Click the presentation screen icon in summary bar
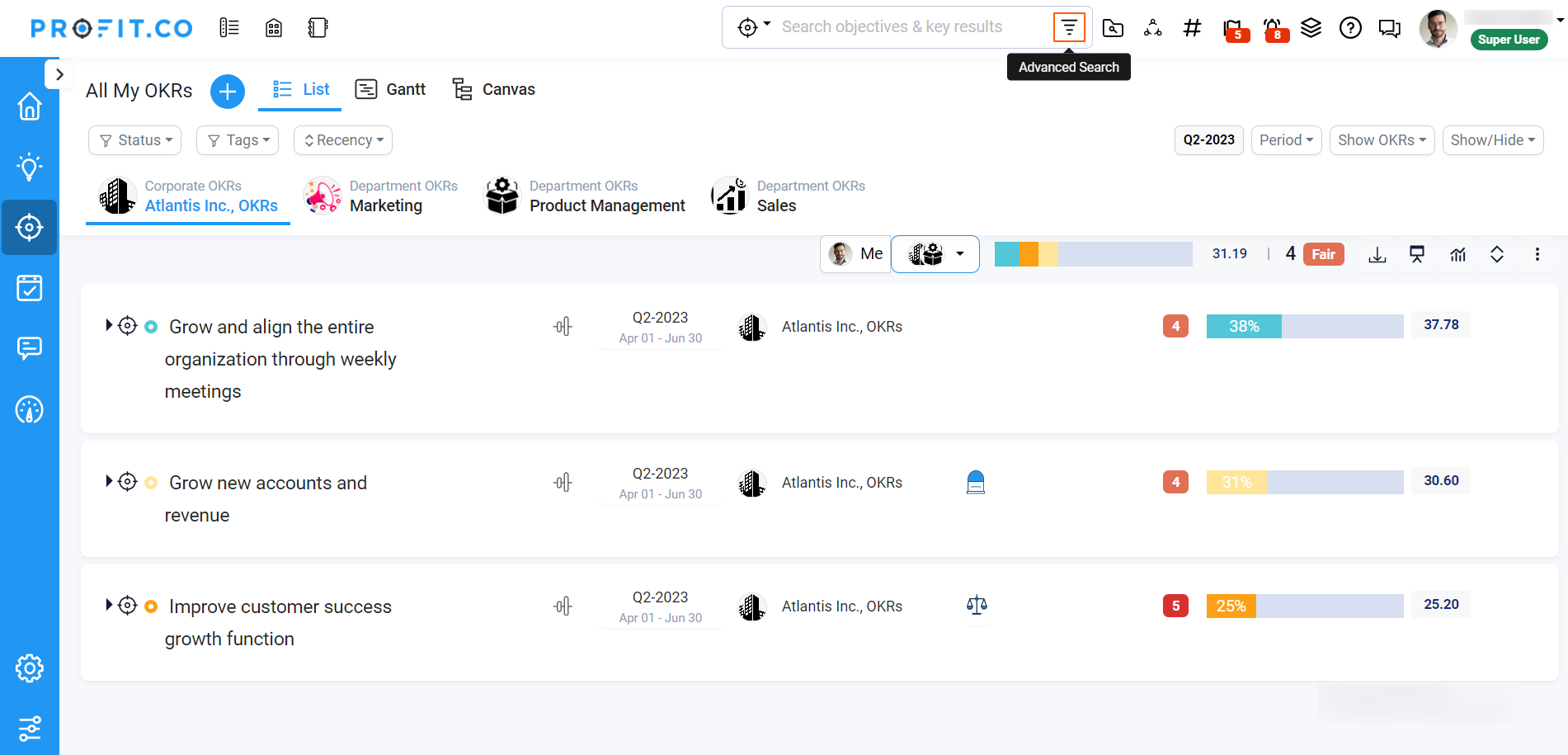 point(1417,255)
